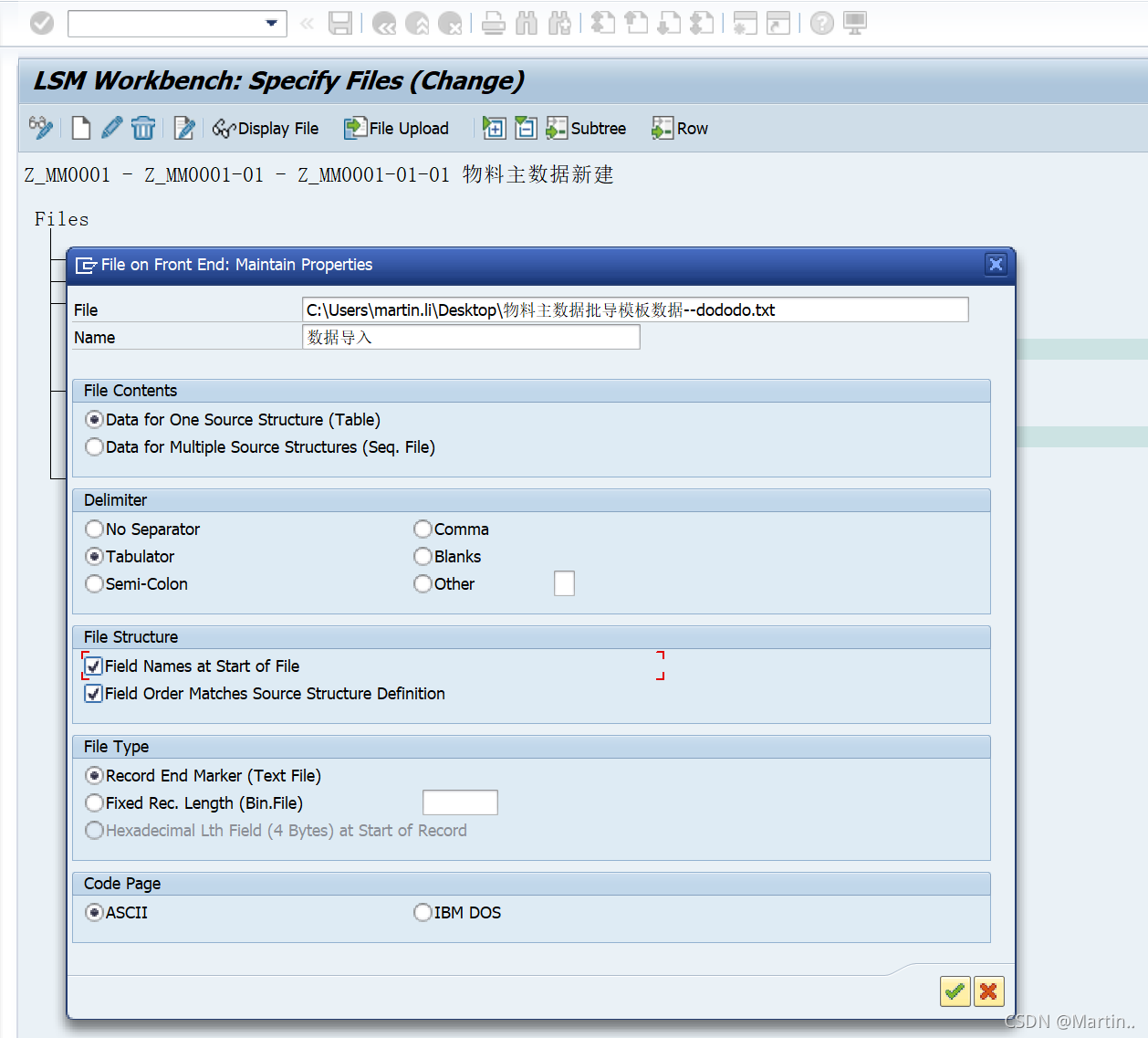Select the Comma delimiter
The image size is (1148, 1038).
[423, 529]
